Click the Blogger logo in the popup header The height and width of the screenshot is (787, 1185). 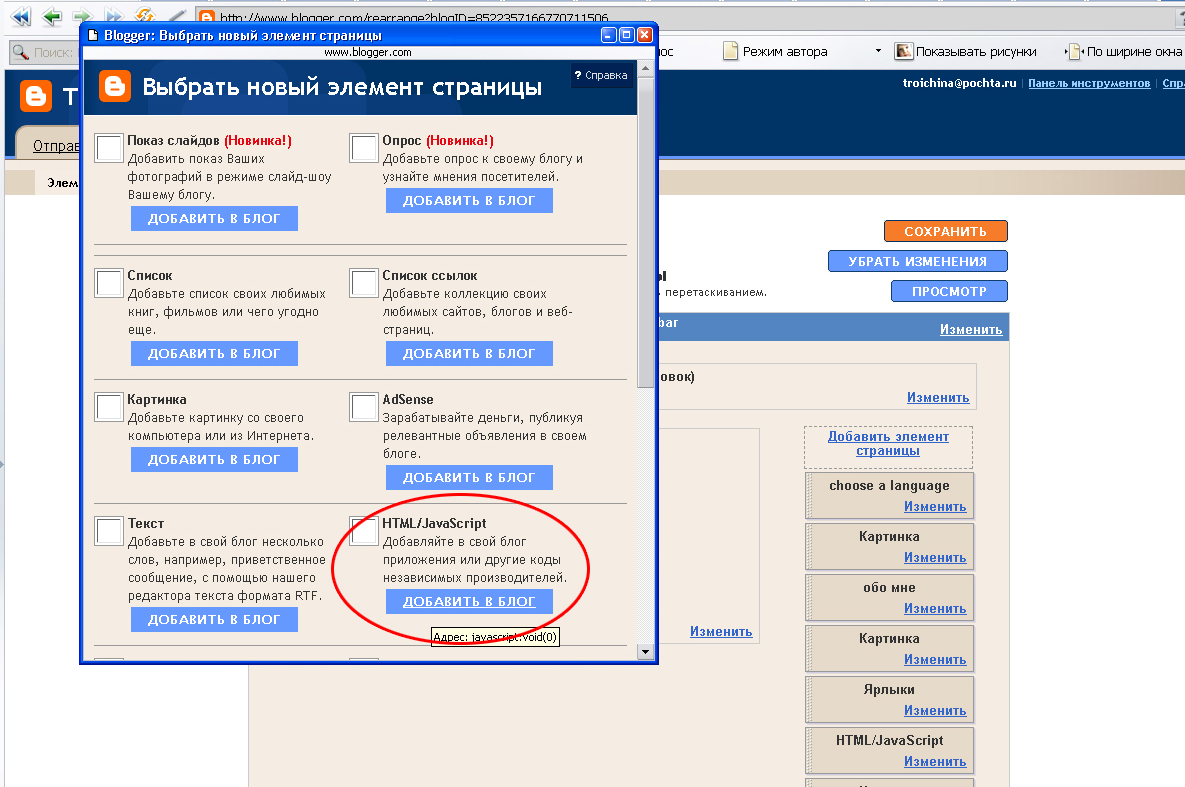[115, 86]
